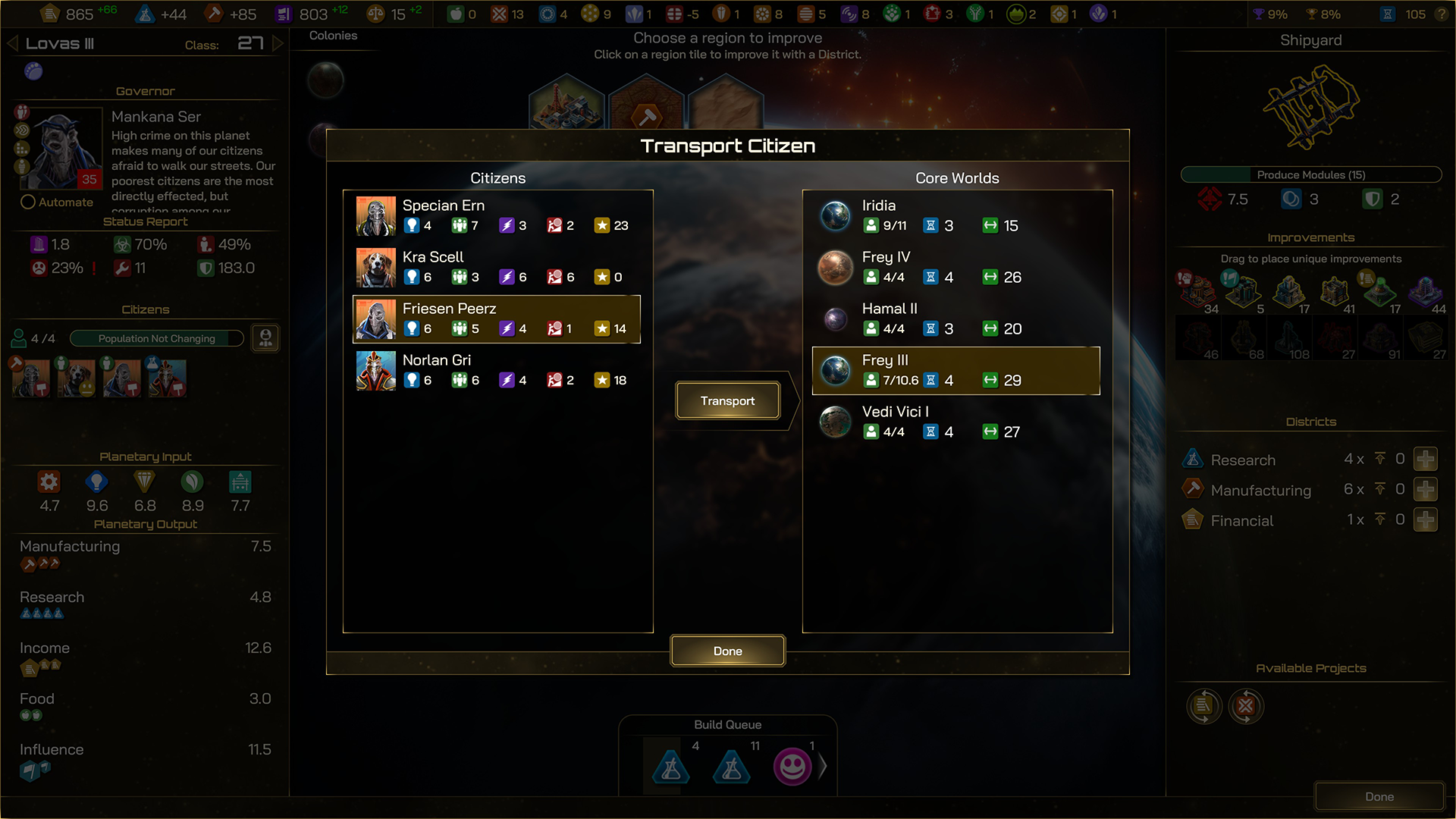Select the Kra Scell citizen row

[497, 268]
